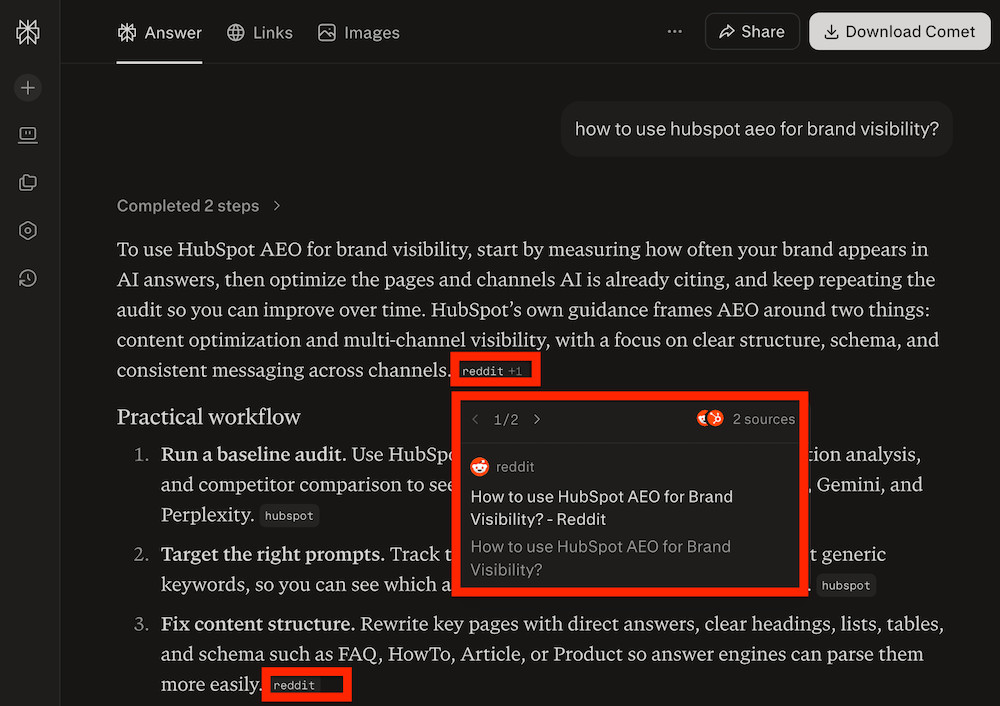The width and height of the screenshot is (1000, 706).
Task: Open the Share dialog
Action: pos(752,31)
